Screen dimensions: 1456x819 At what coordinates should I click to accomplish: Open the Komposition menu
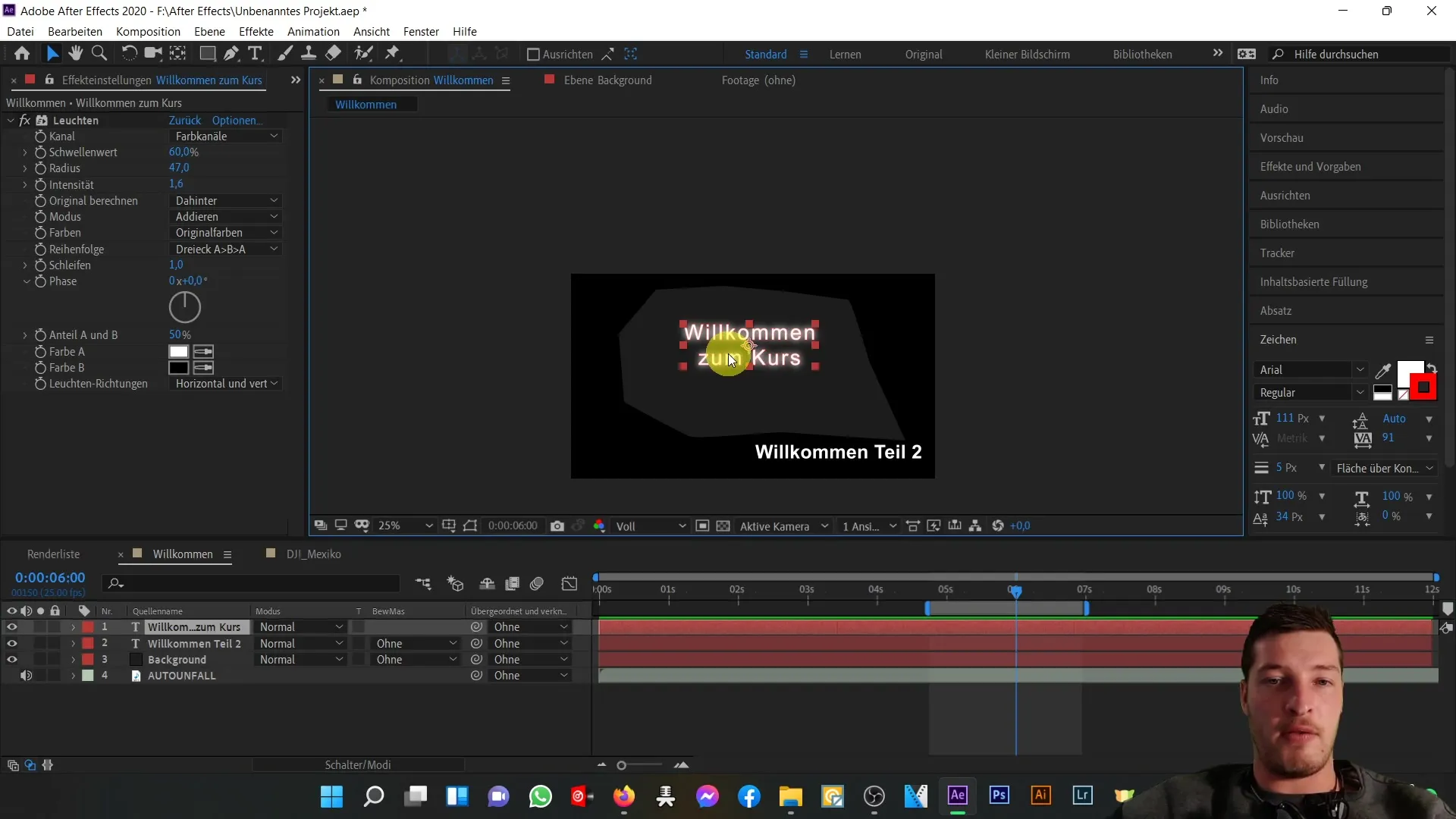[x=148, y=31]
